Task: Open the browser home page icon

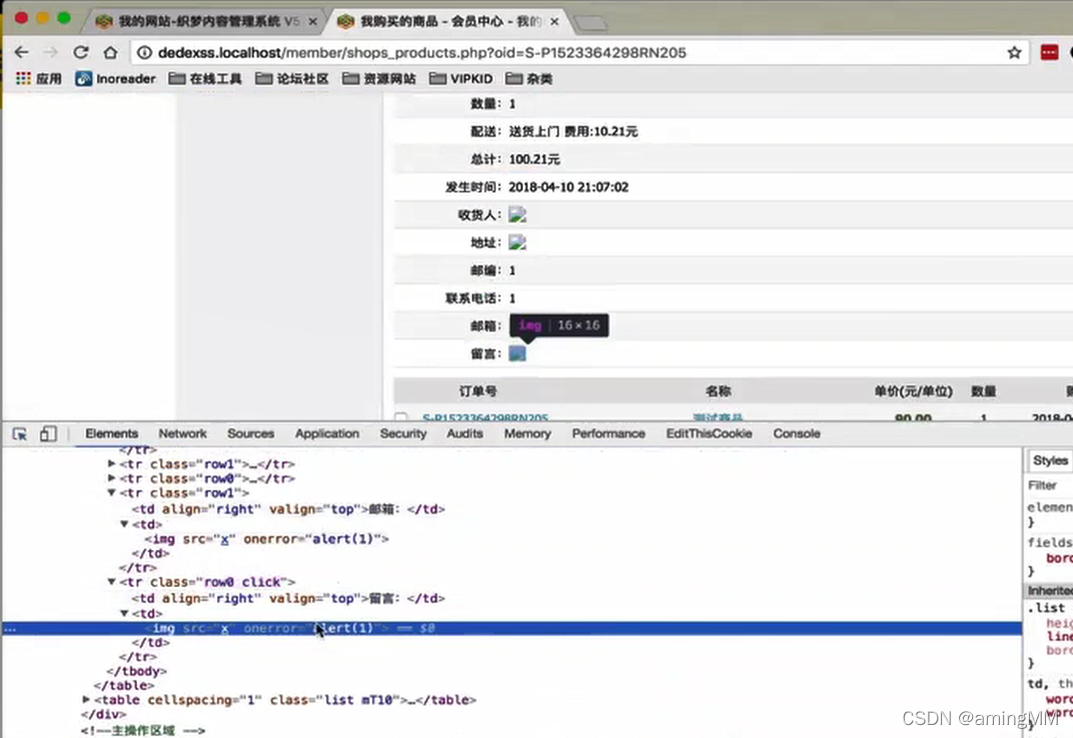Action: (110, 52)
